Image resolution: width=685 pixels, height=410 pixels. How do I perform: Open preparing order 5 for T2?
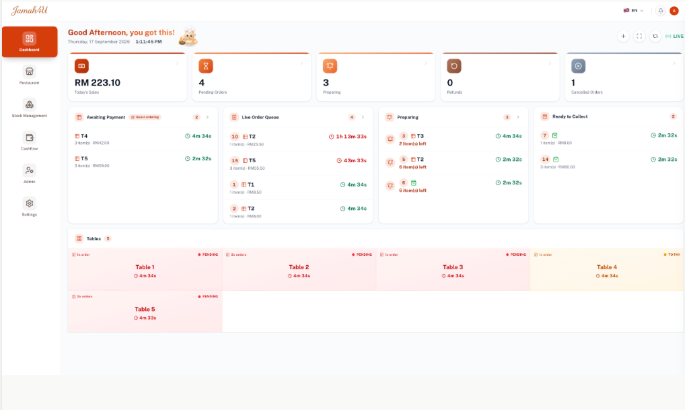click(x=453, y=162)
